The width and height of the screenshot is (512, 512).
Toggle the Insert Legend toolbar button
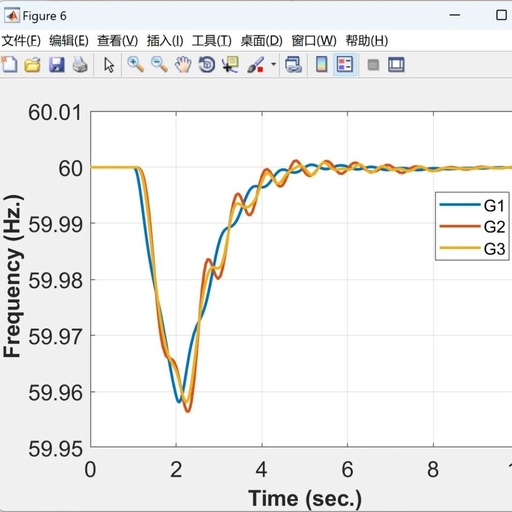(345, 65)
